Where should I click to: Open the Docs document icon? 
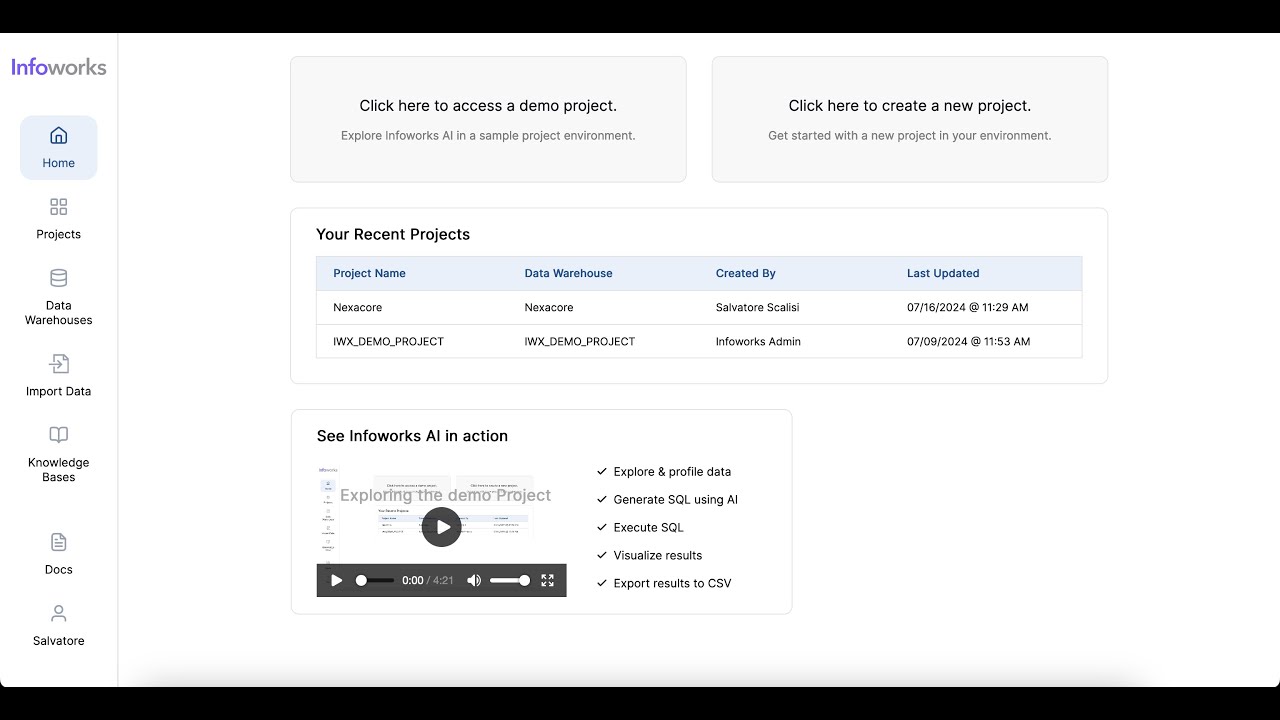[59, 542]
